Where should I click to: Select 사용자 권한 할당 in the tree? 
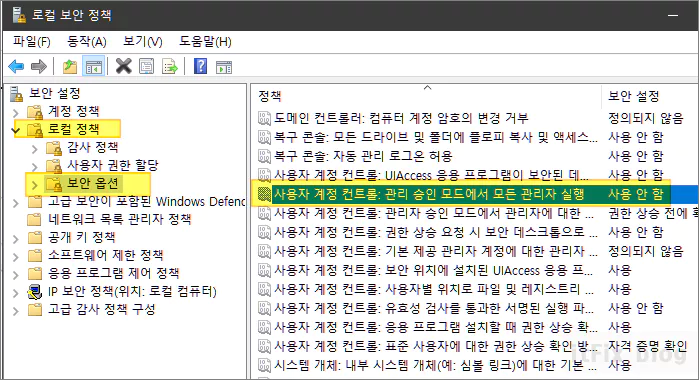113,165
